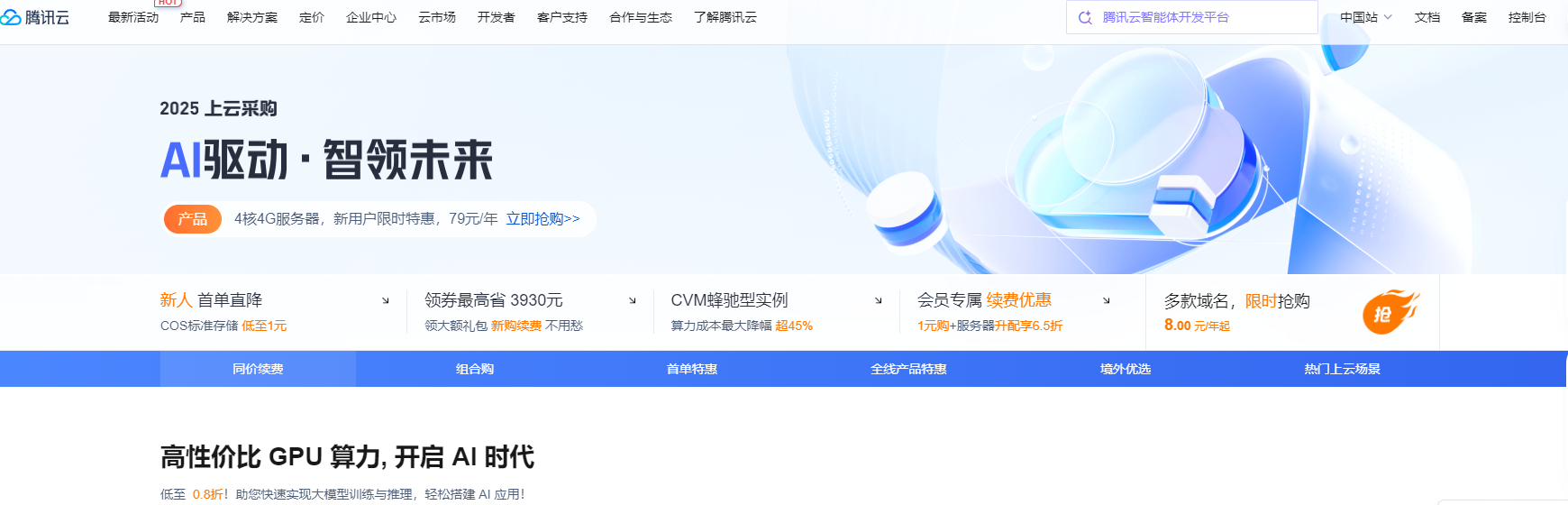1568x505 pixels.
Task: Click the 立即抢购>> link
Action: [543, 219]
